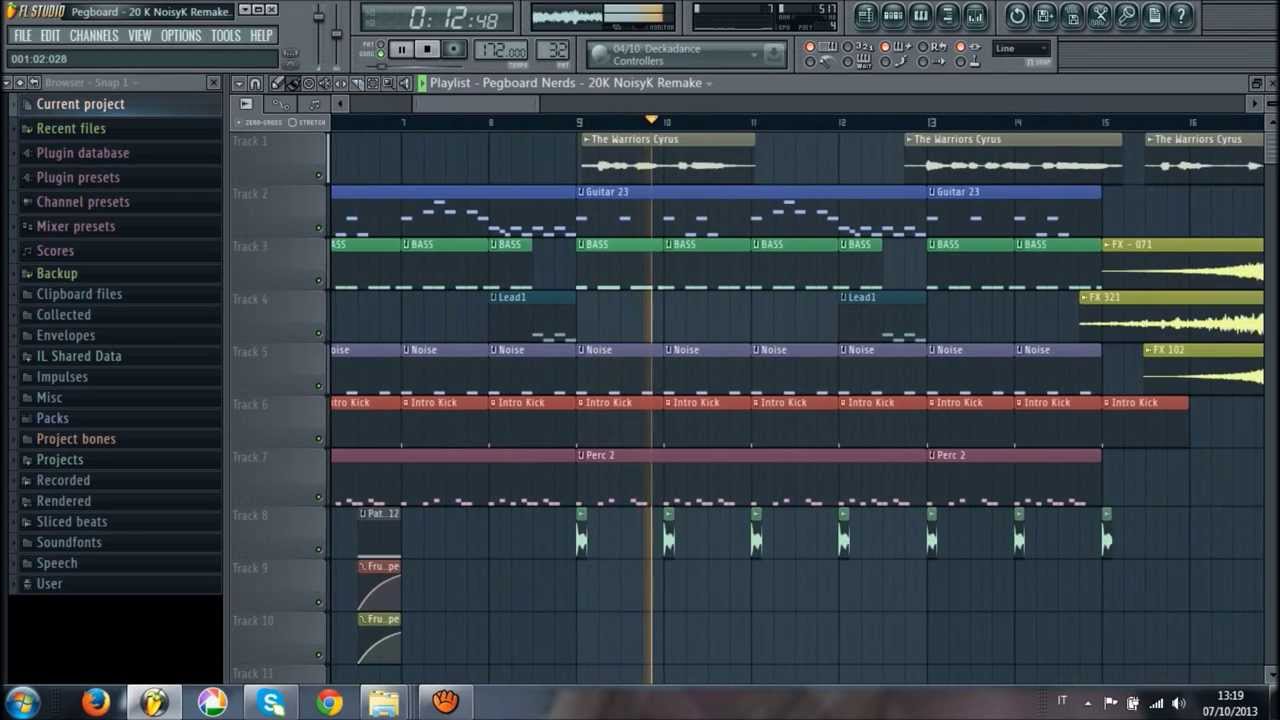Image resolution: width=1280 pixels, height=720 pixels.
Task: Toggle the Browser view icon
Action: click(948, 16)
